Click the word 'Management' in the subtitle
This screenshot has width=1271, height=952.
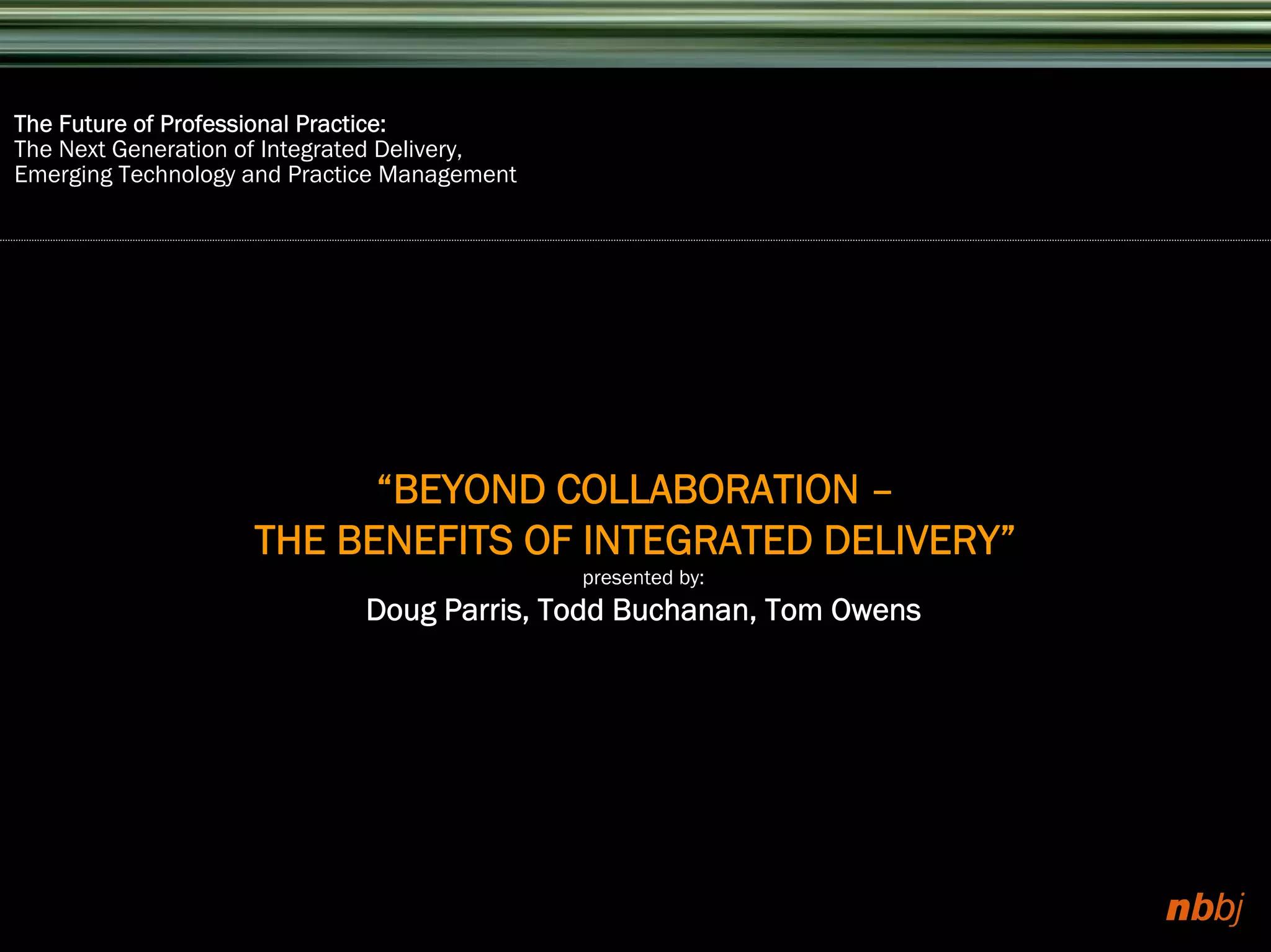[x=447, y=175]
